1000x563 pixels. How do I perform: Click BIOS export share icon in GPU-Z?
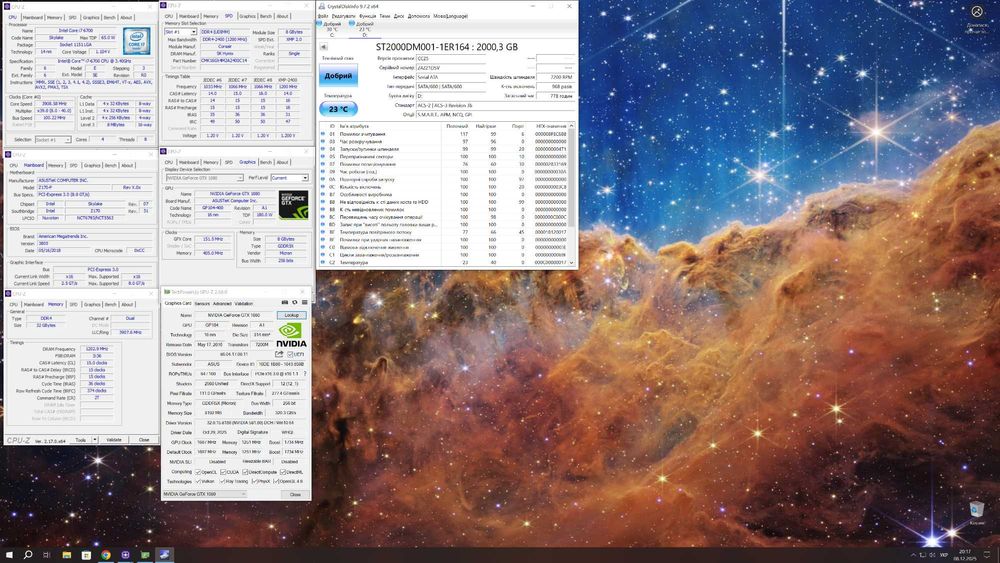click(x=279, y=355)
